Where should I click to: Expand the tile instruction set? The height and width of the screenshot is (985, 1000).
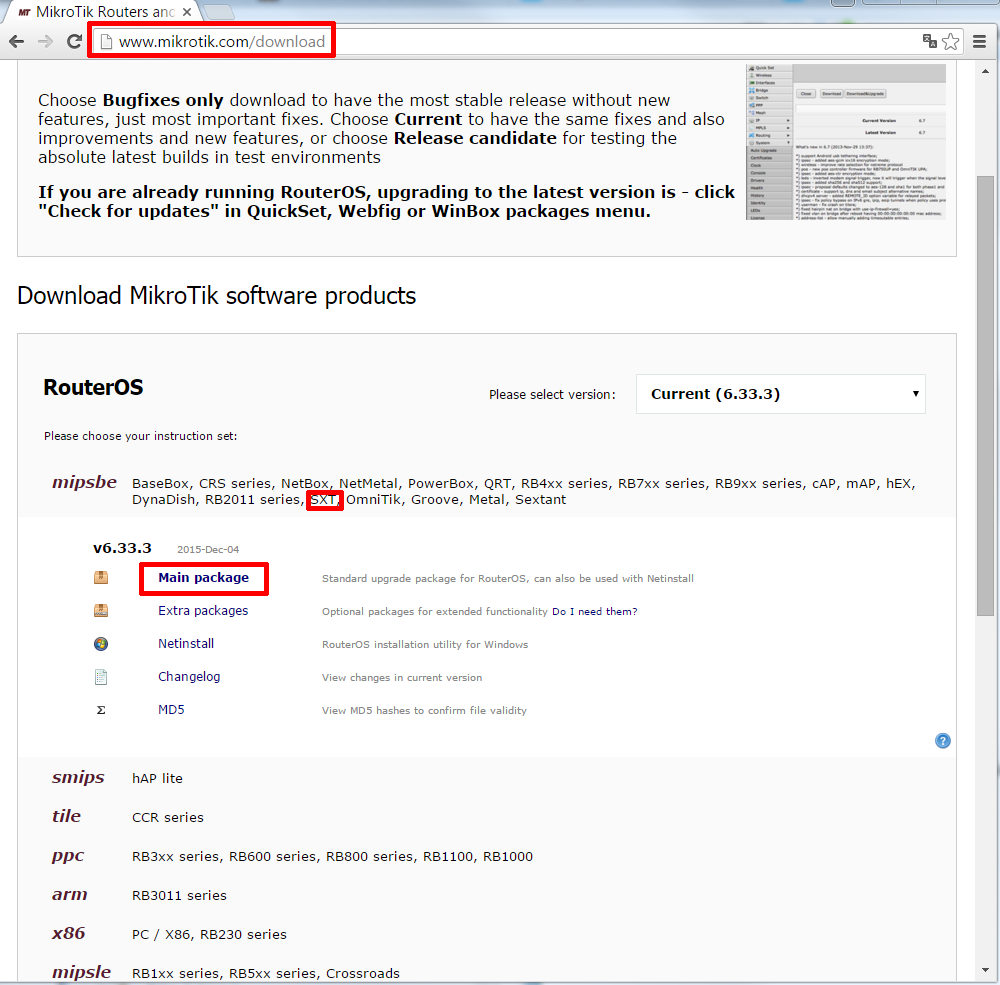(66, 817)
